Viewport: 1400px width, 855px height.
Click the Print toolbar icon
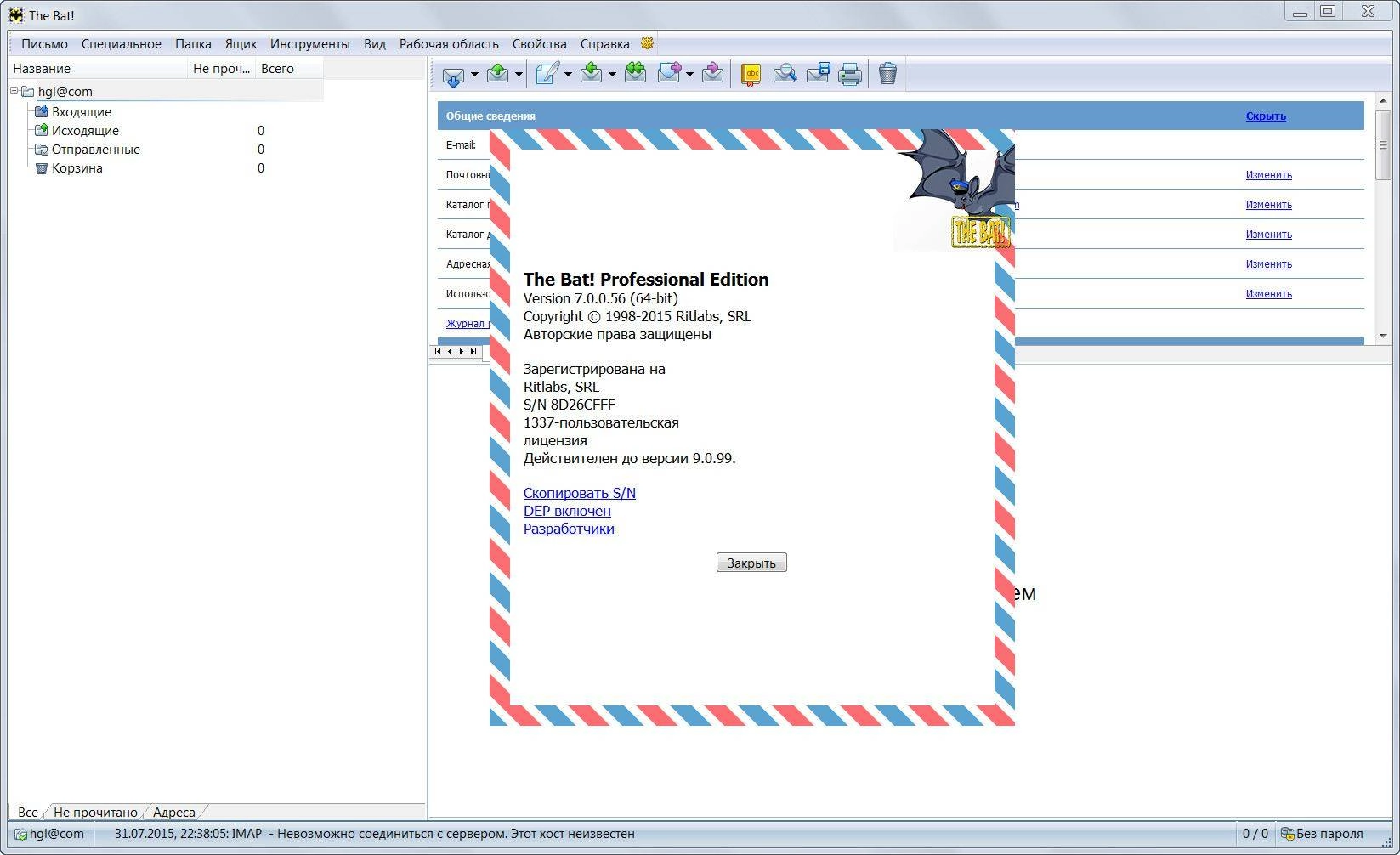(x=850, y=75)
